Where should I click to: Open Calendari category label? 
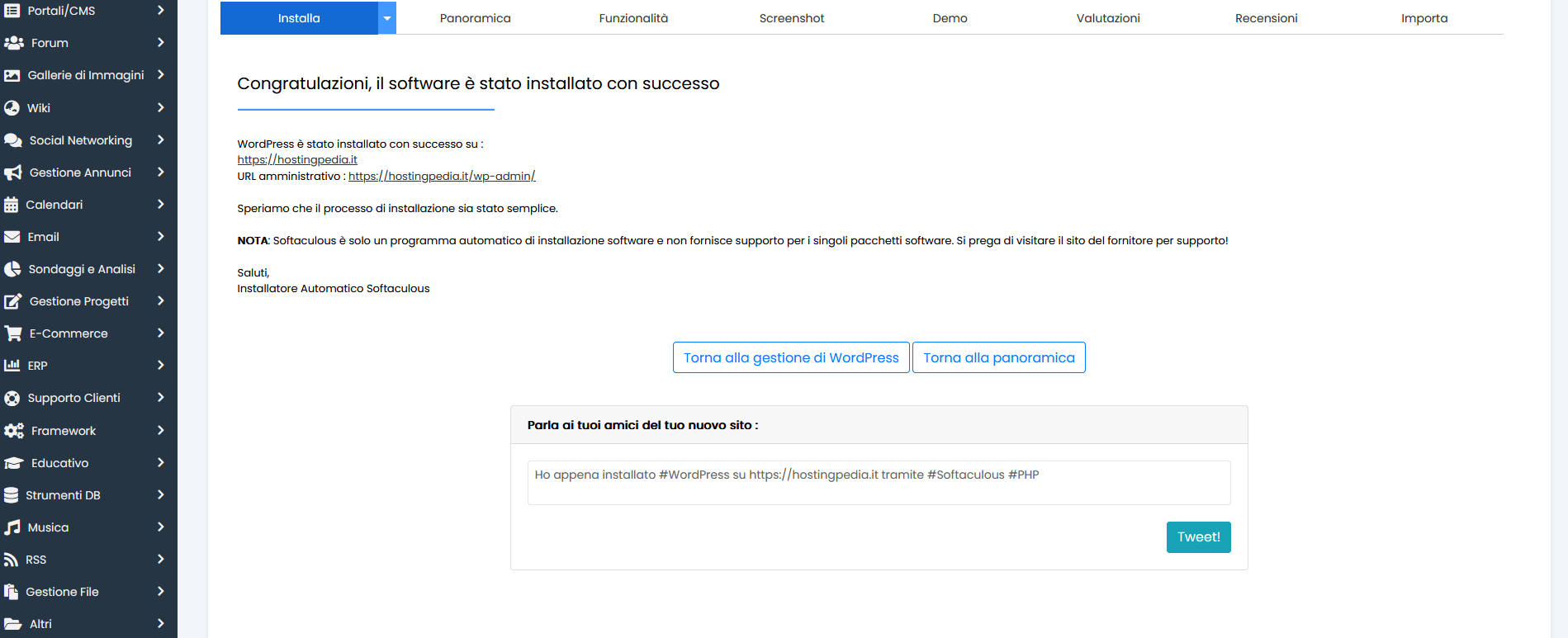[x=54, y=205]
